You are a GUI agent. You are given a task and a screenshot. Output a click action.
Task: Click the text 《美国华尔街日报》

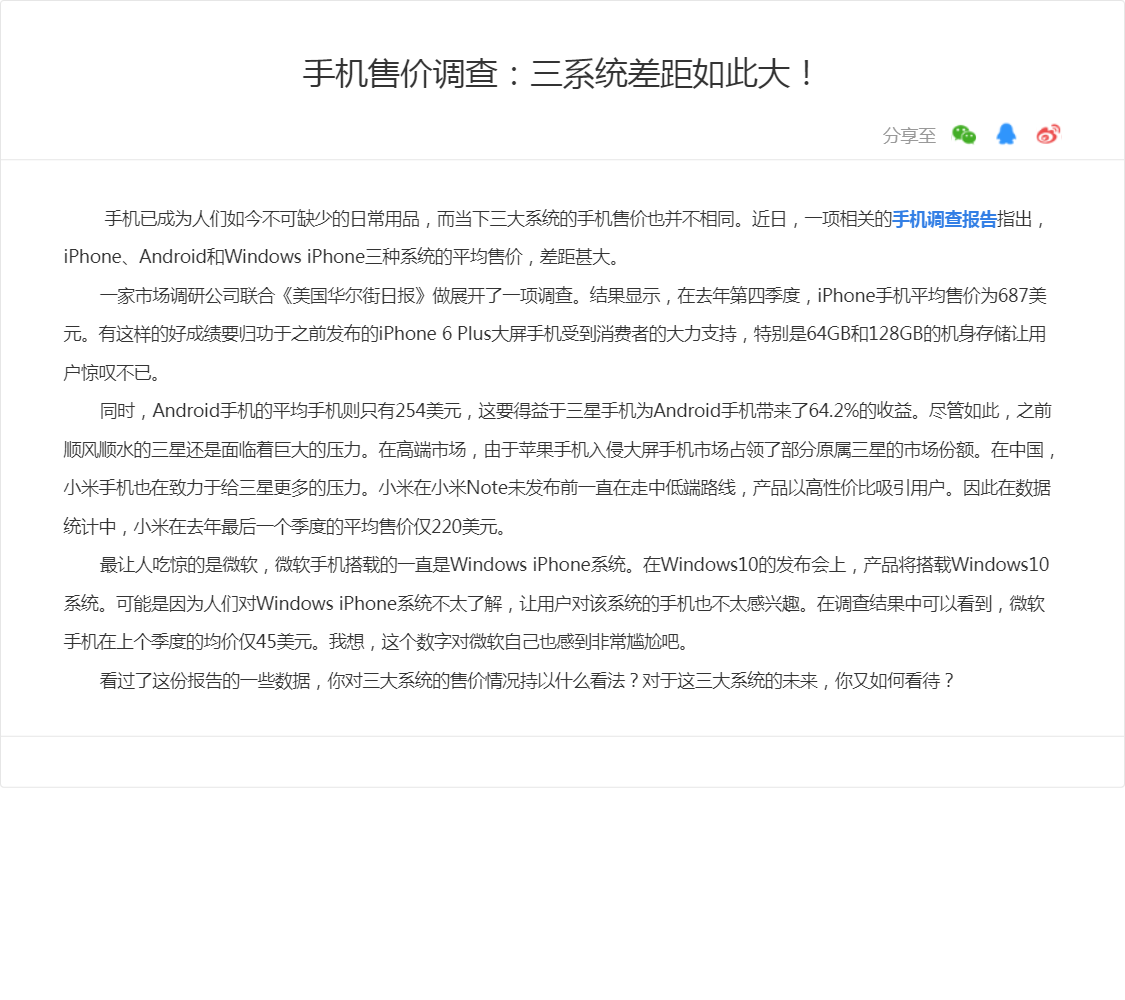point(352,296)
